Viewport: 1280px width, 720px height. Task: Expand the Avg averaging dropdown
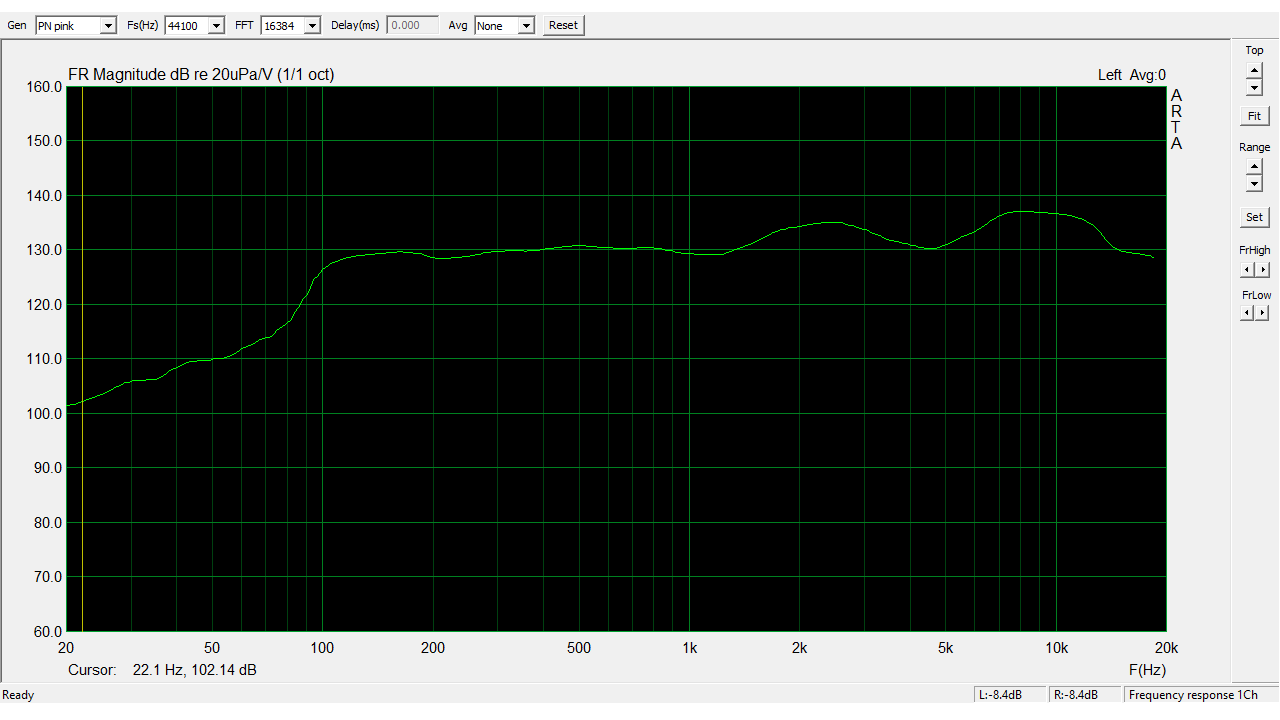coord(526,26)
